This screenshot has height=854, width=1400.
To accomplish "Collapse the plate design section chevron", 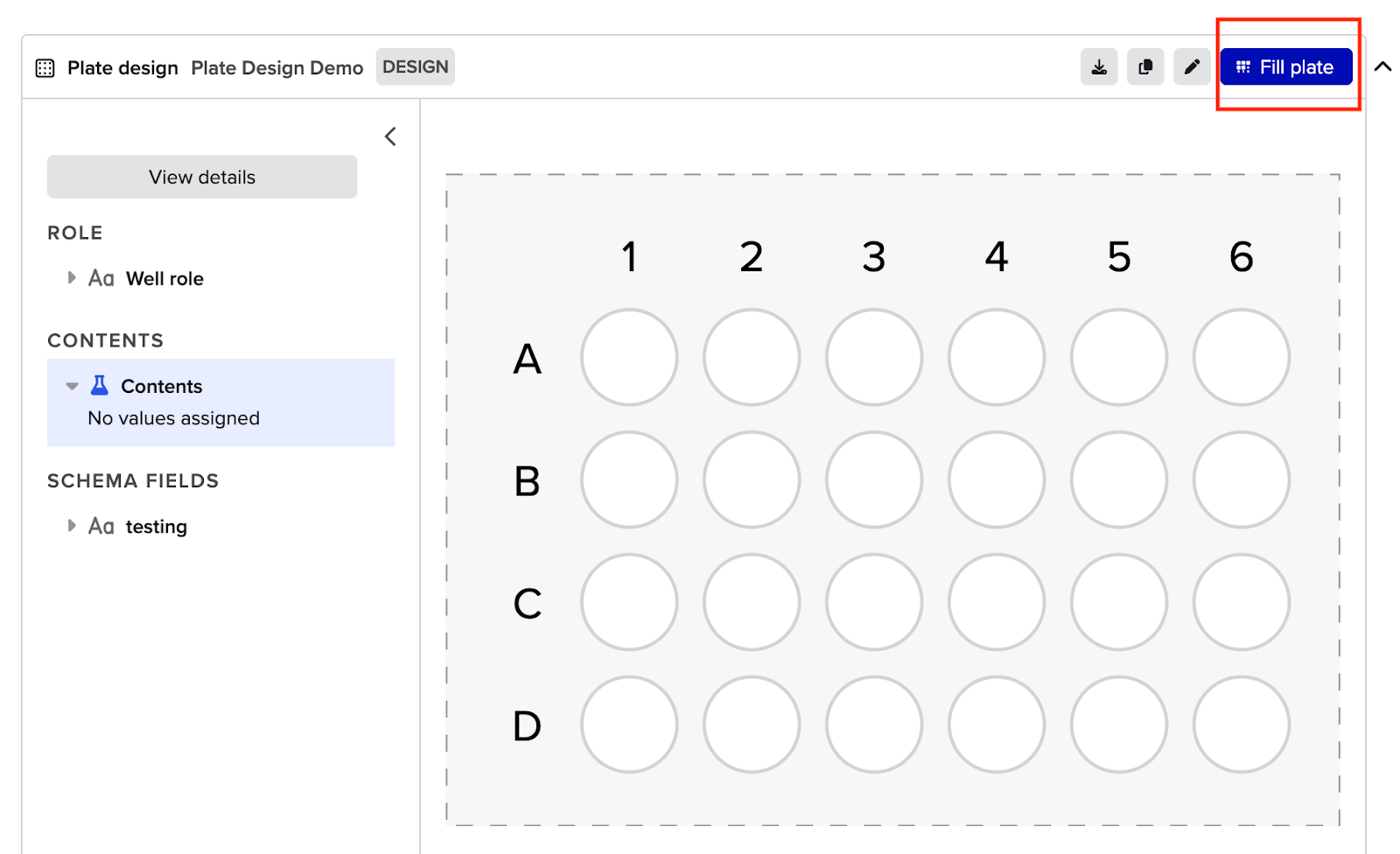I will 1382,66.
